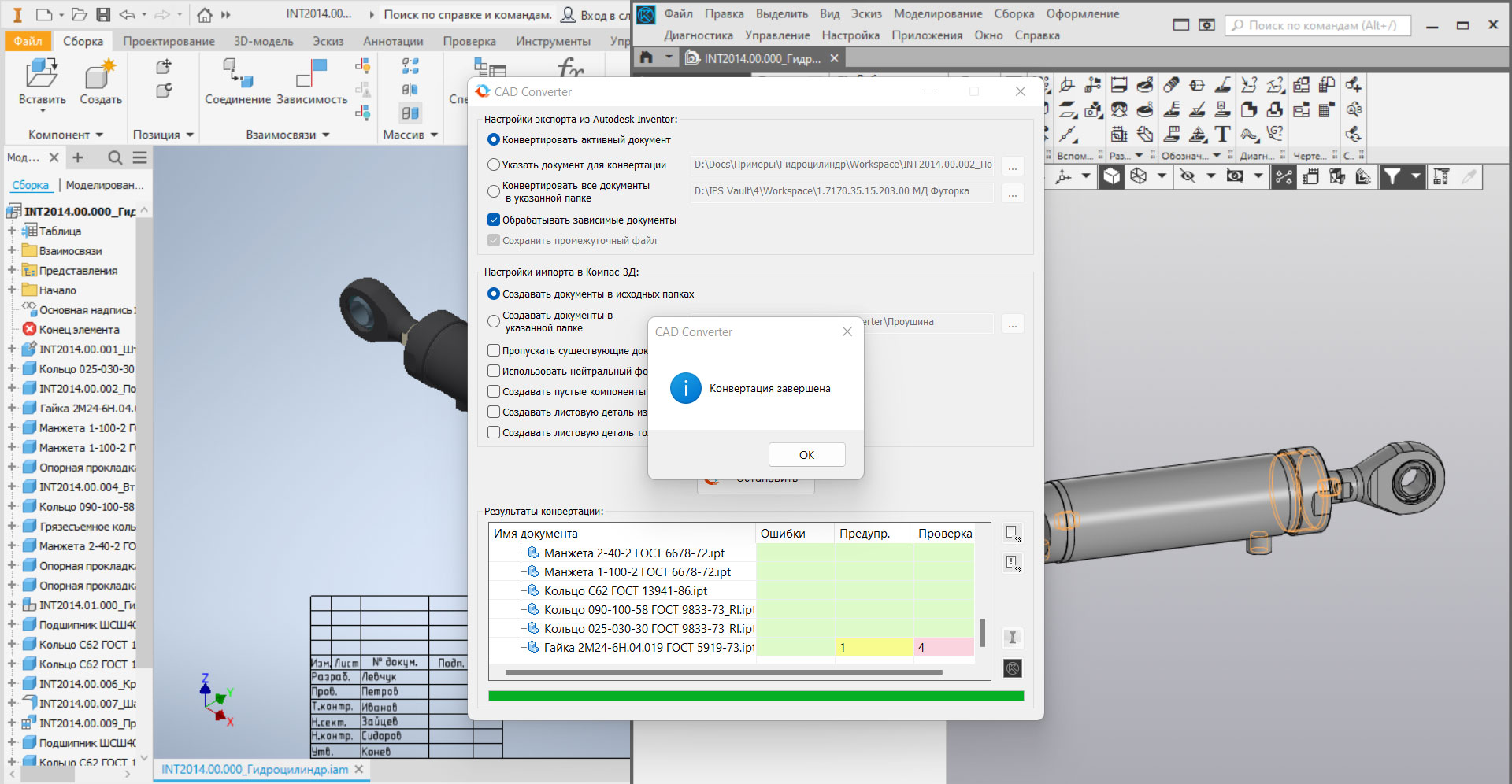
Task: Select 'Указать документ для конвертации' radio button
Action: click(494, 165)
